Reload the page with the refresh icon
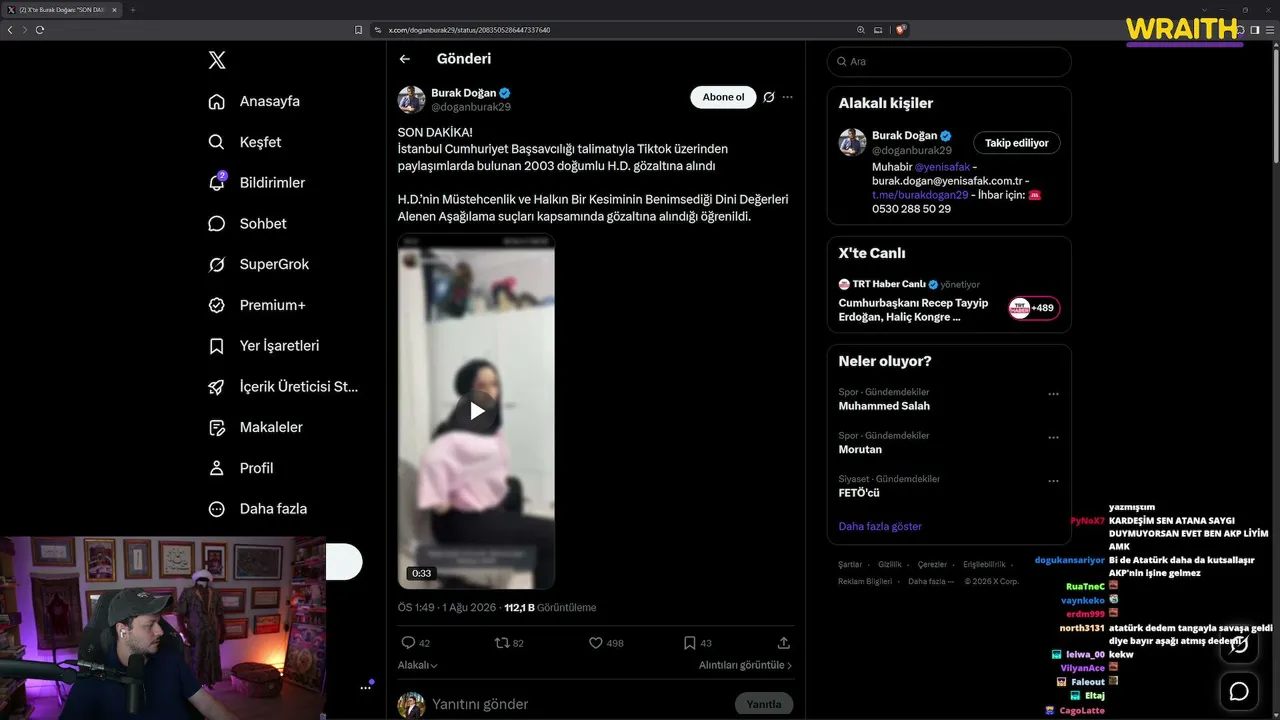The height and width of the screenshot is (720, 1280). coord(40,30)
